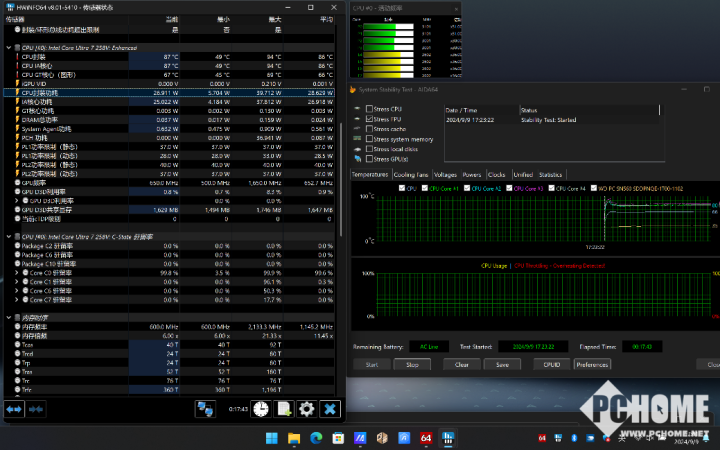This screenshot has width=720, height=450.
Task: Open AIDA64 from the taskbar
Action: pyautogui.click(x=425, y=438)
